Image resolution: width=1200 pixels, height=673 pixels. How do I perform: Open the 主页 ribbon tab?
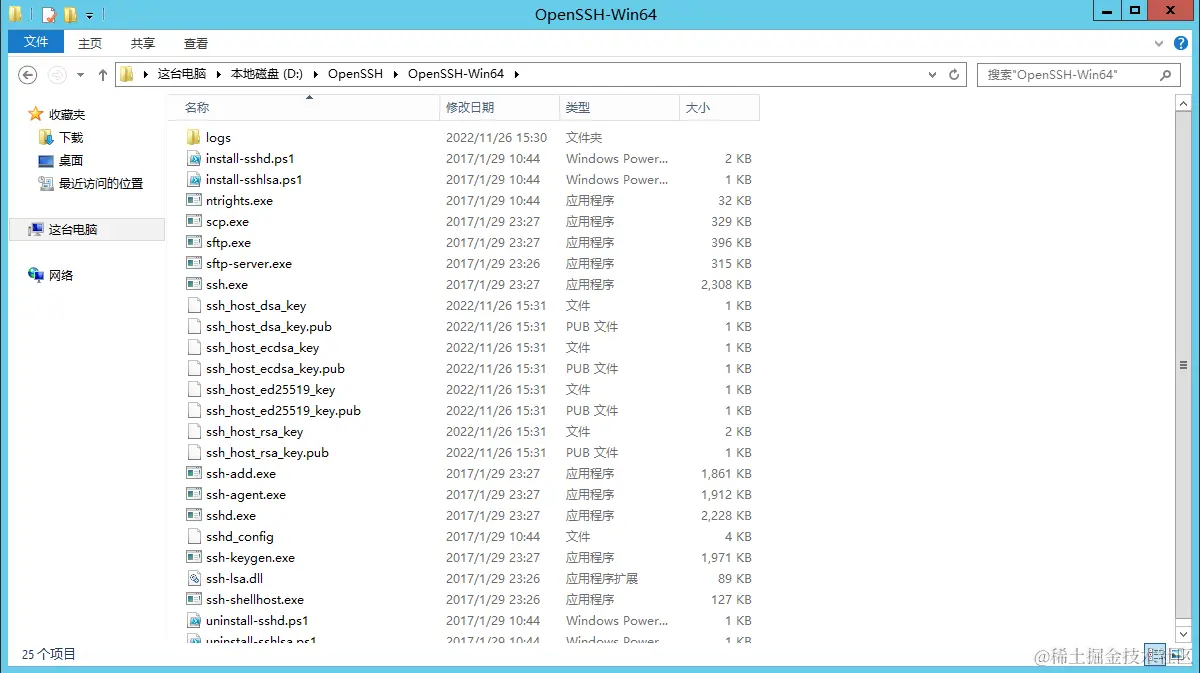pyautogui.click(x=90, y=43)
